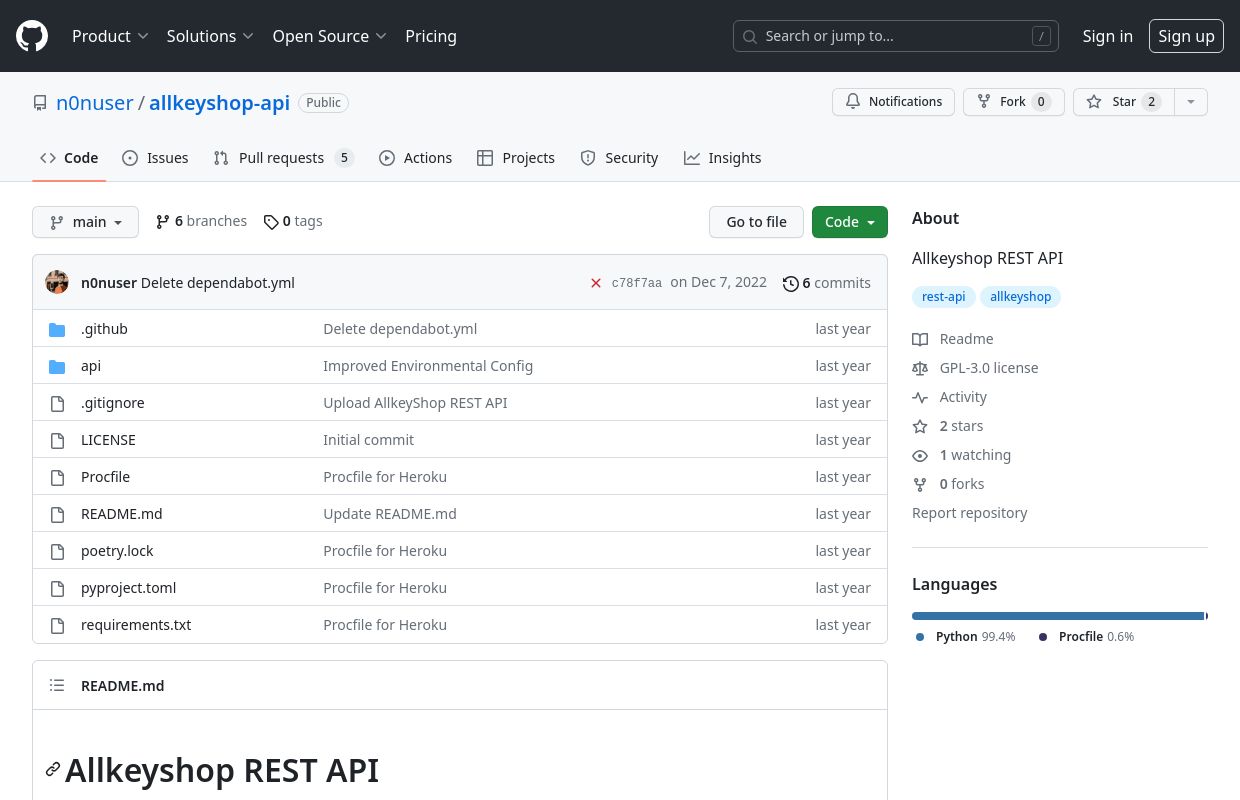This screenshot has height=800, width=1240.
Task: Click the api folder icon
Action: [57, 366]
